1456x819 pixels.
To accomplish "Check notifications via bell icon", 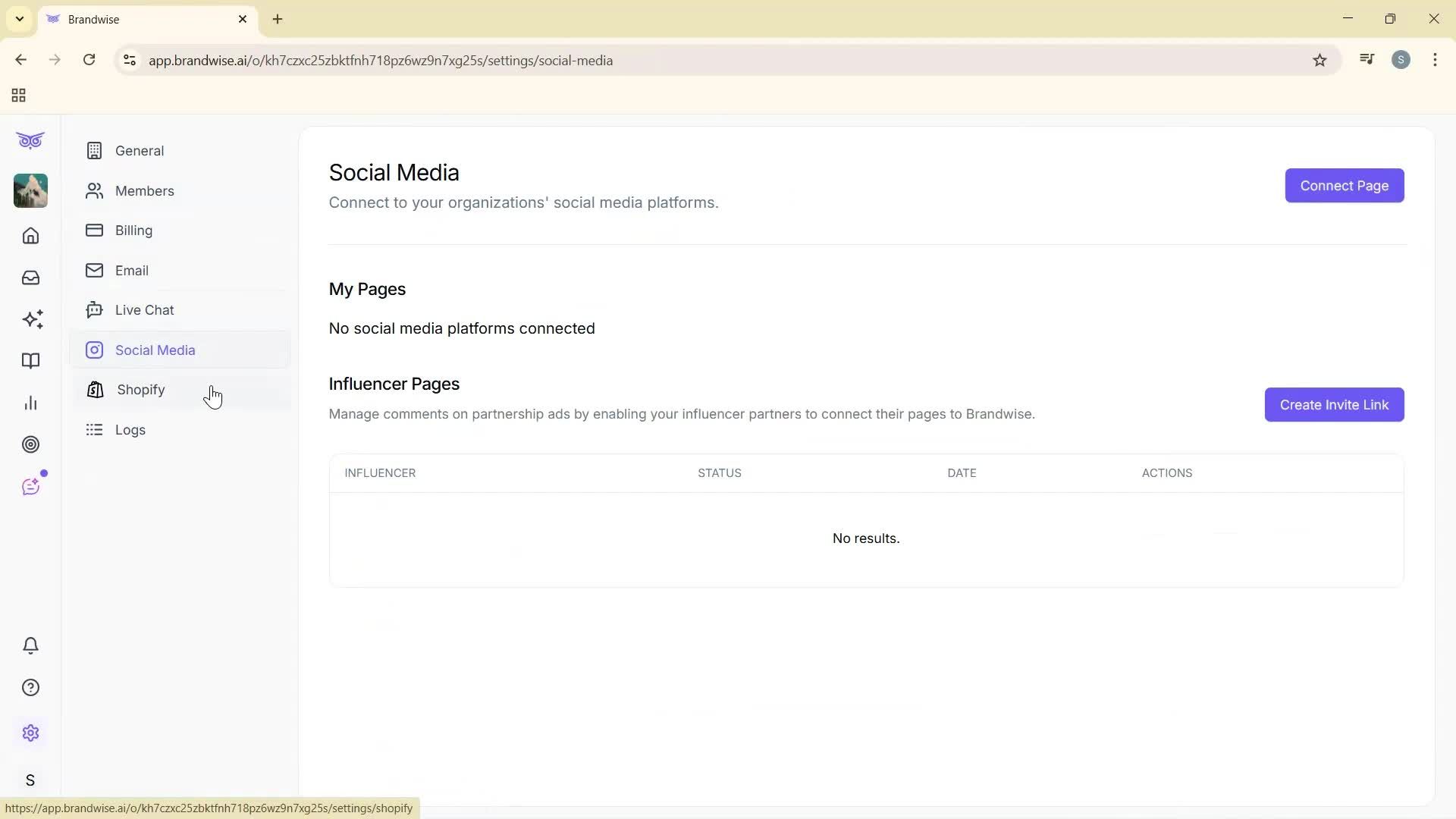I will click(30, 645).
